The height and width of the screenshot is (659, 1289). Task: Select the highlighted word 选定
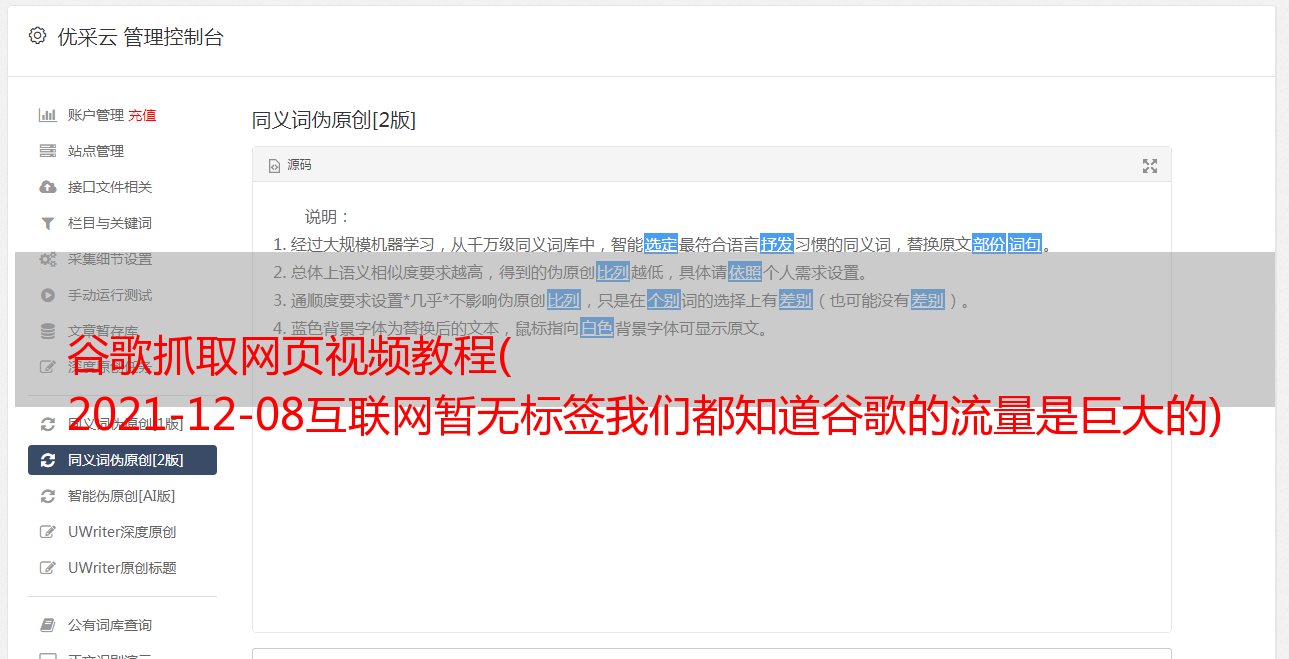click(x=661, y=244)
